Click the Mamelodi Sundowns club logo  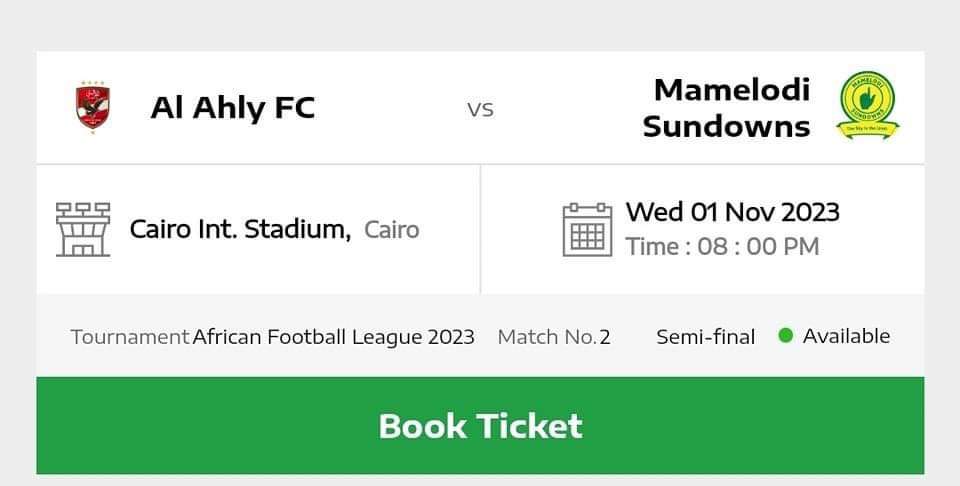coord(867,106)
